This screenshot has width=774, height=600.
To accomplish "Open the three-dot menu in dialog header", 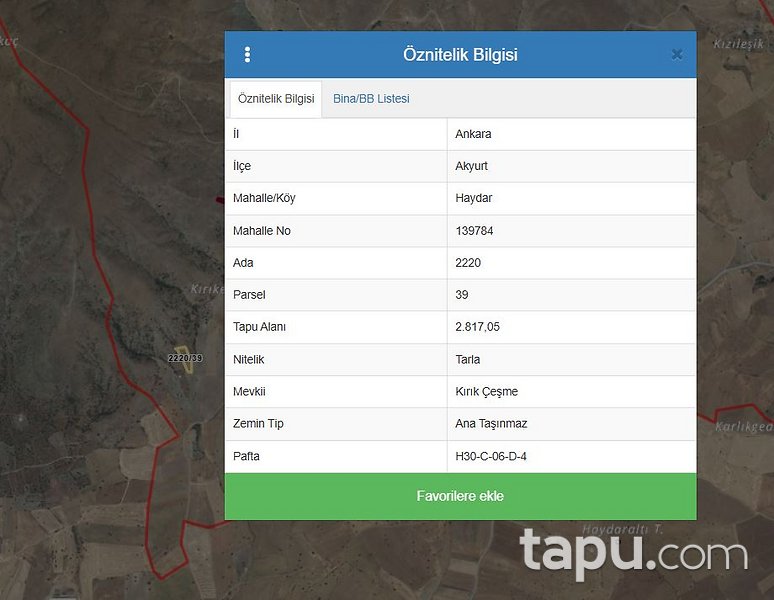I will click(x=247, y=55).
